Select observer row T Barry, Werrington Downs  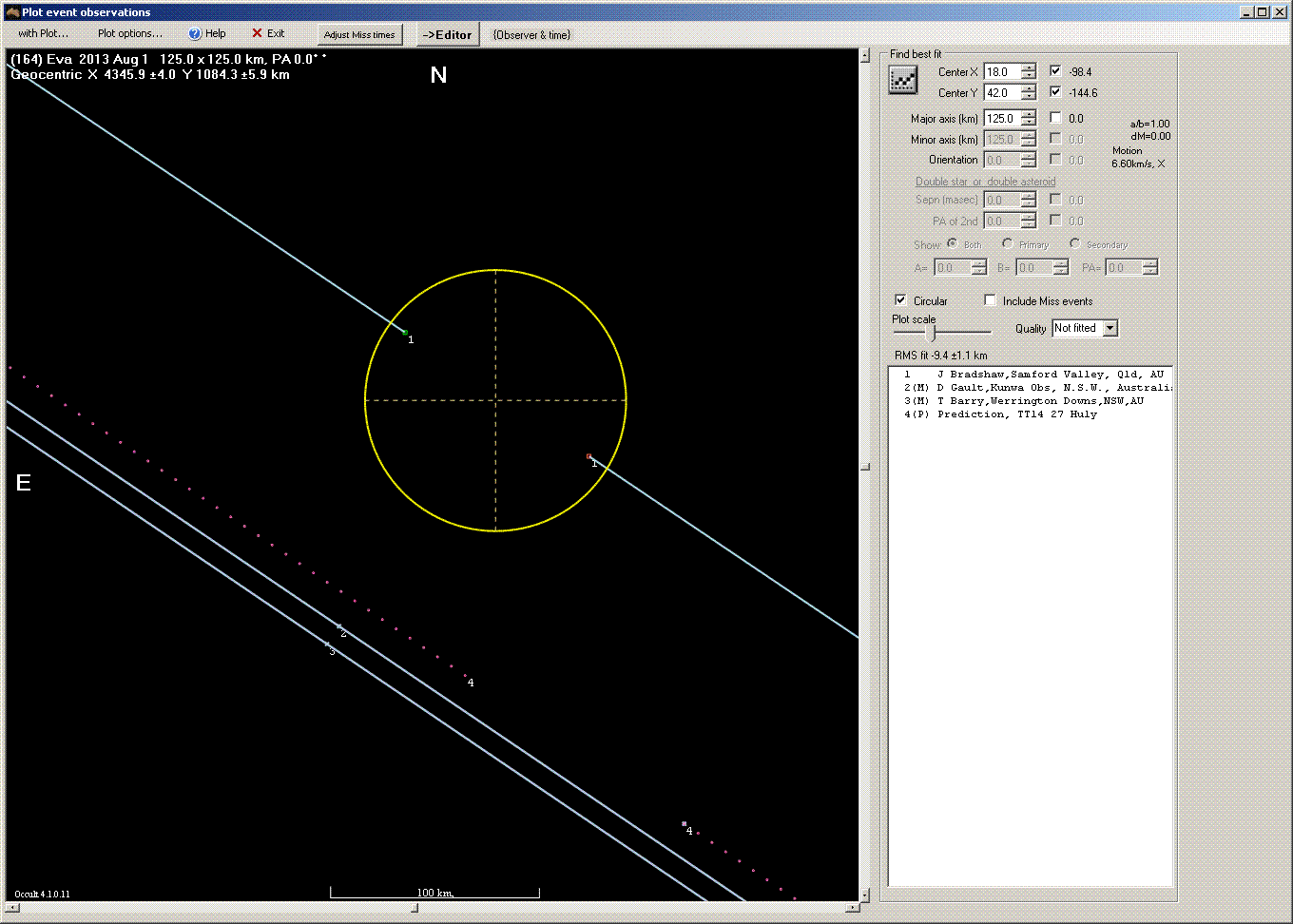click(1031, 401)
